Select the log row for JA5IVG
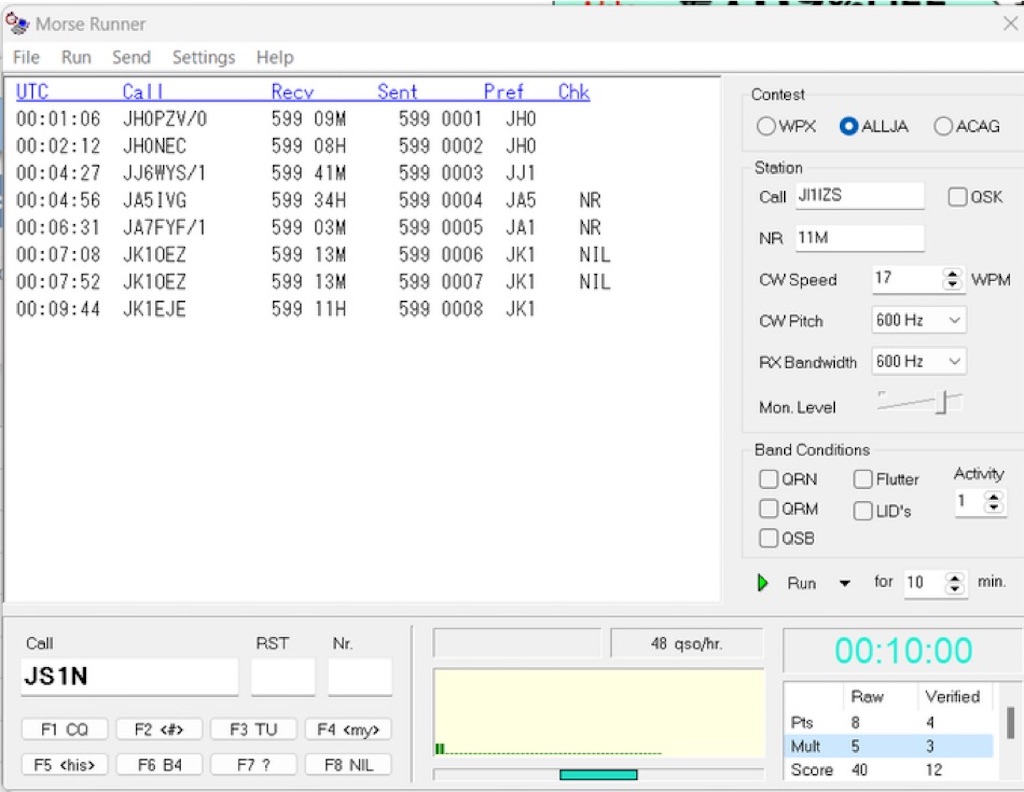 pyautogui.click(x=362, y=200)
